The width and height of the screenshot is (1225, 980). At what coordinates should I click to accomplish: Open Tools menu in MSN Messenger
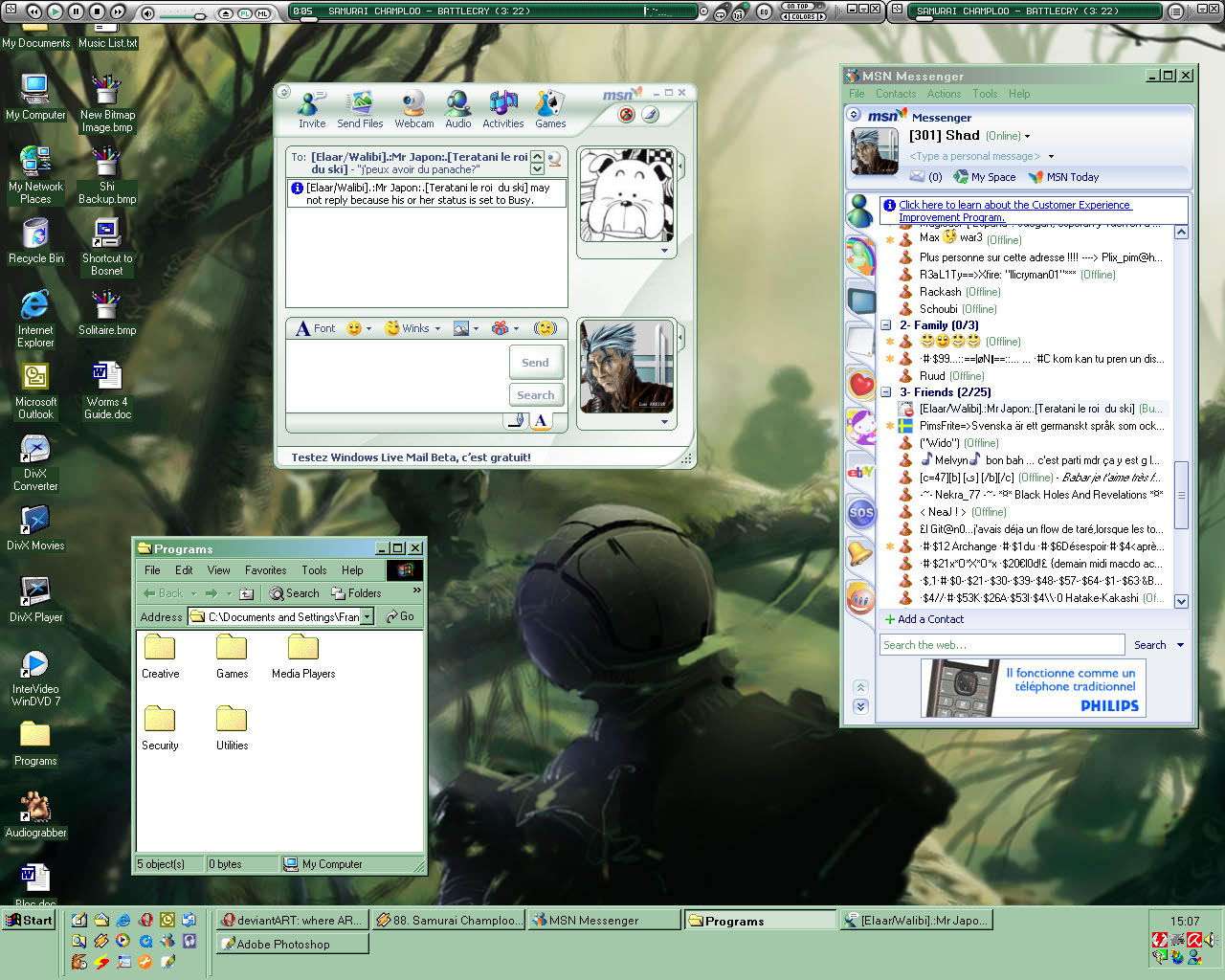(985, 94)
